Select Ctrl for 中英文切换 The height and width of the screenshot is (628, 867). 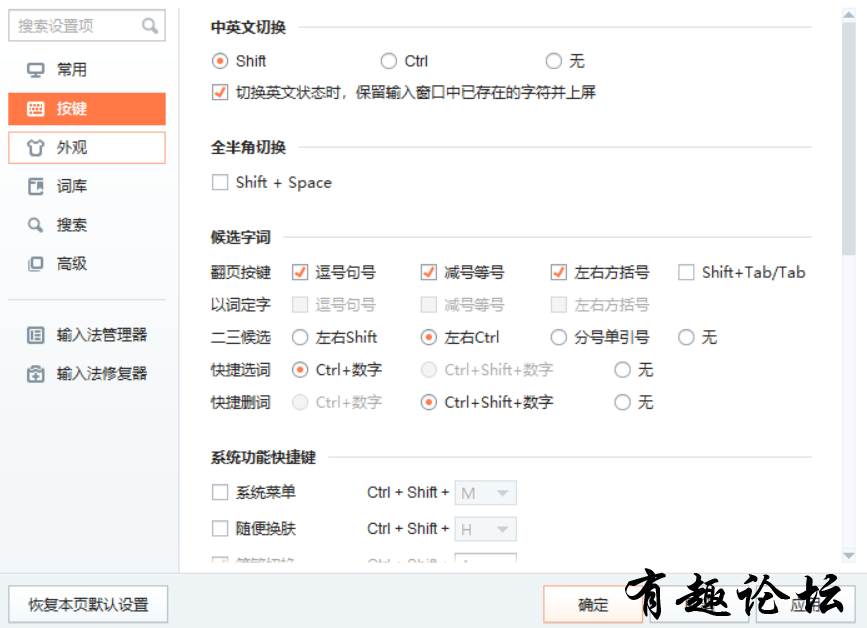[x=389, y=61]
